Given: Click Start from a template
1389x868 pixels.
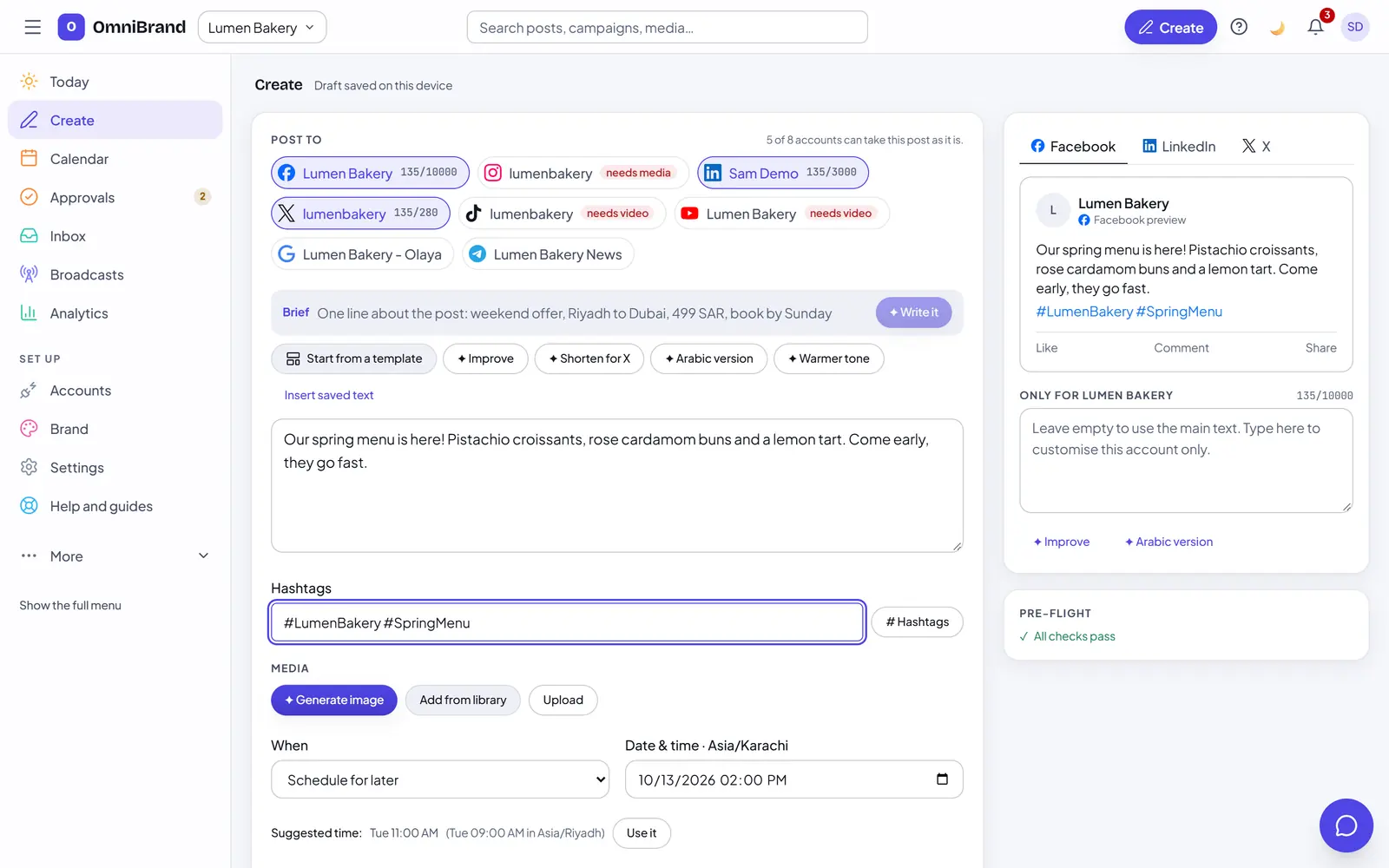Looking at the screenshot, I should [353, 358].
